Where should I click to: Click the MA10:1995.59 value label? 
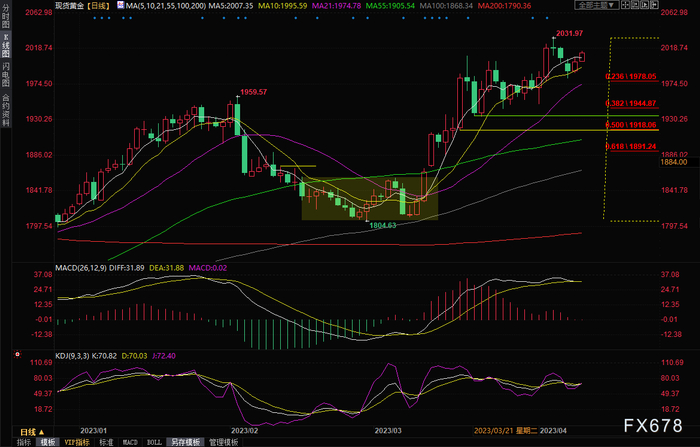click(283, 6)
